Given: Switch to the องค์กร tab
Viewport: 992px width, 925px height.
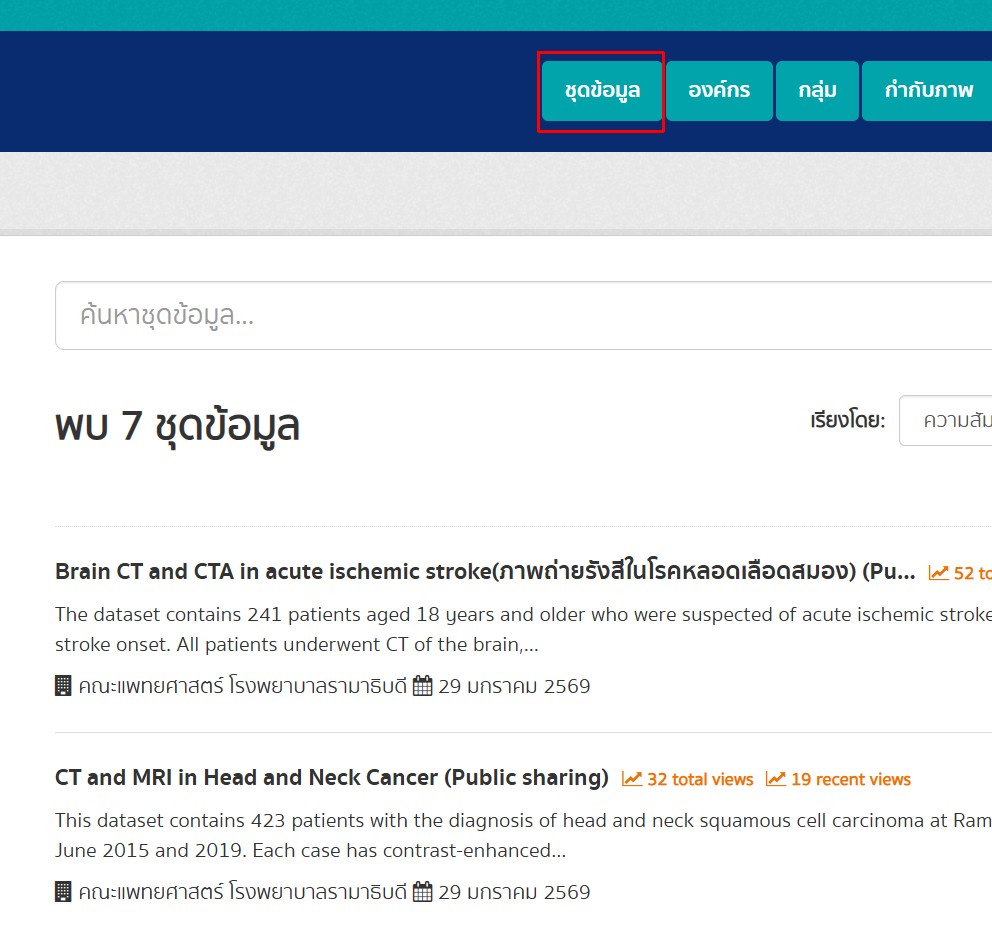Looking at the screenshot, I should click(x=719, y=90).
